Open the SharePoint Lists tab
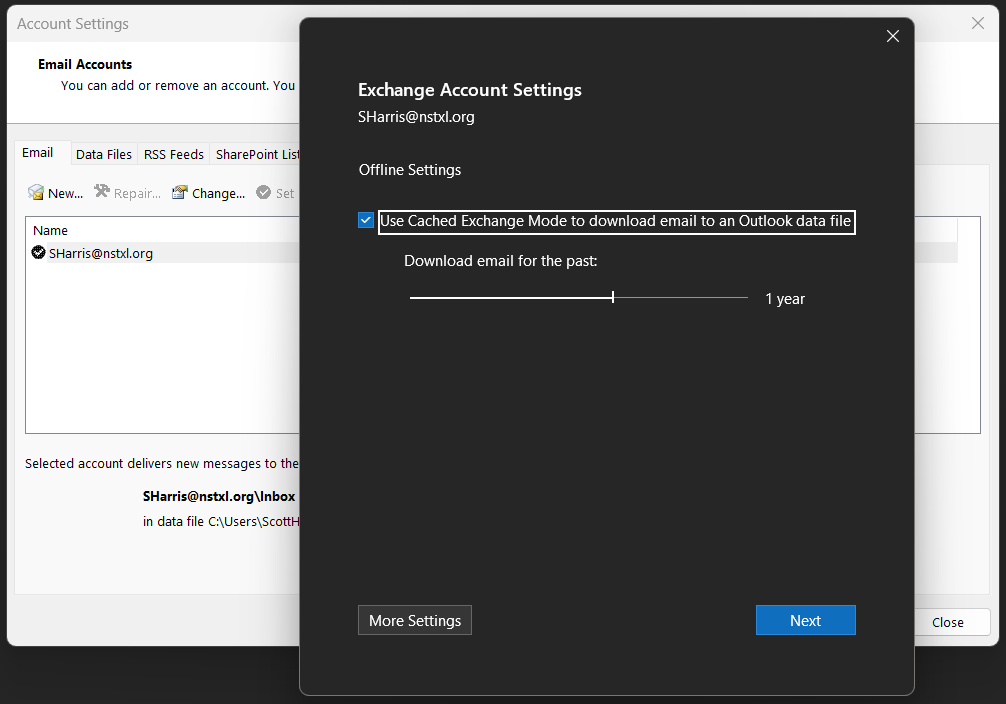 coord(257,155)
